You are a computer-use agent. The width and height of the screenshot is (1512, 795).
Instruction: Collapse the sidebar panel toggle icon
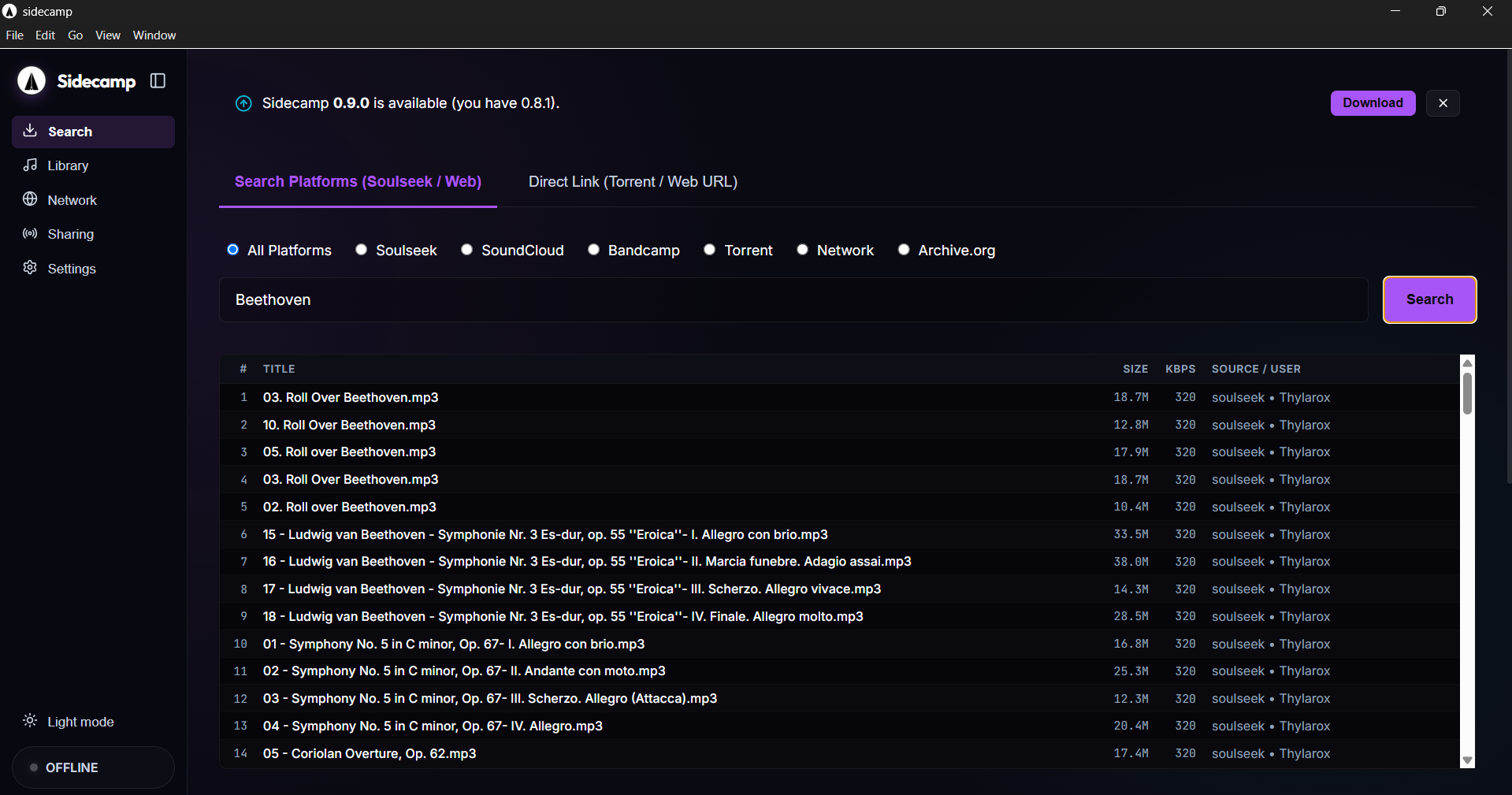(x=158, y=81)
